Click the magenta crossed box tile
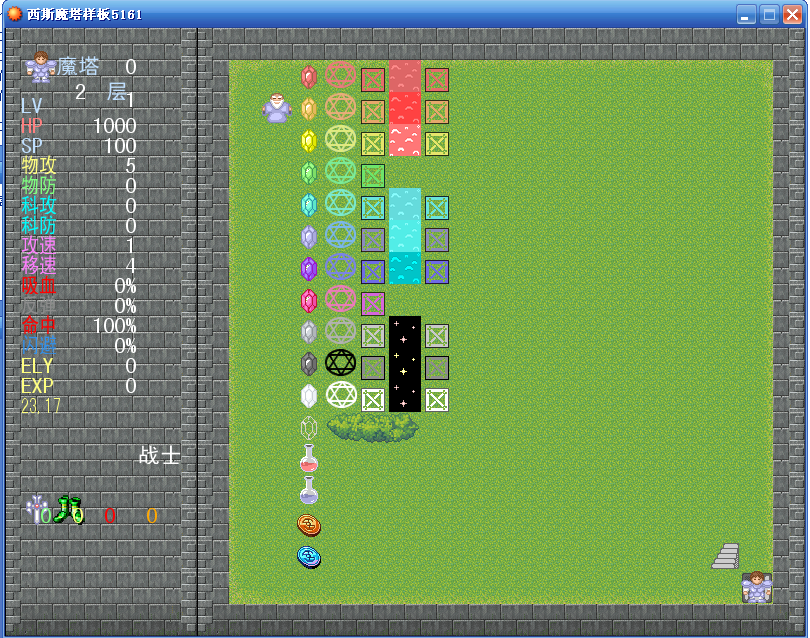Viewport: 810px width, 638px height. point(373,304)
